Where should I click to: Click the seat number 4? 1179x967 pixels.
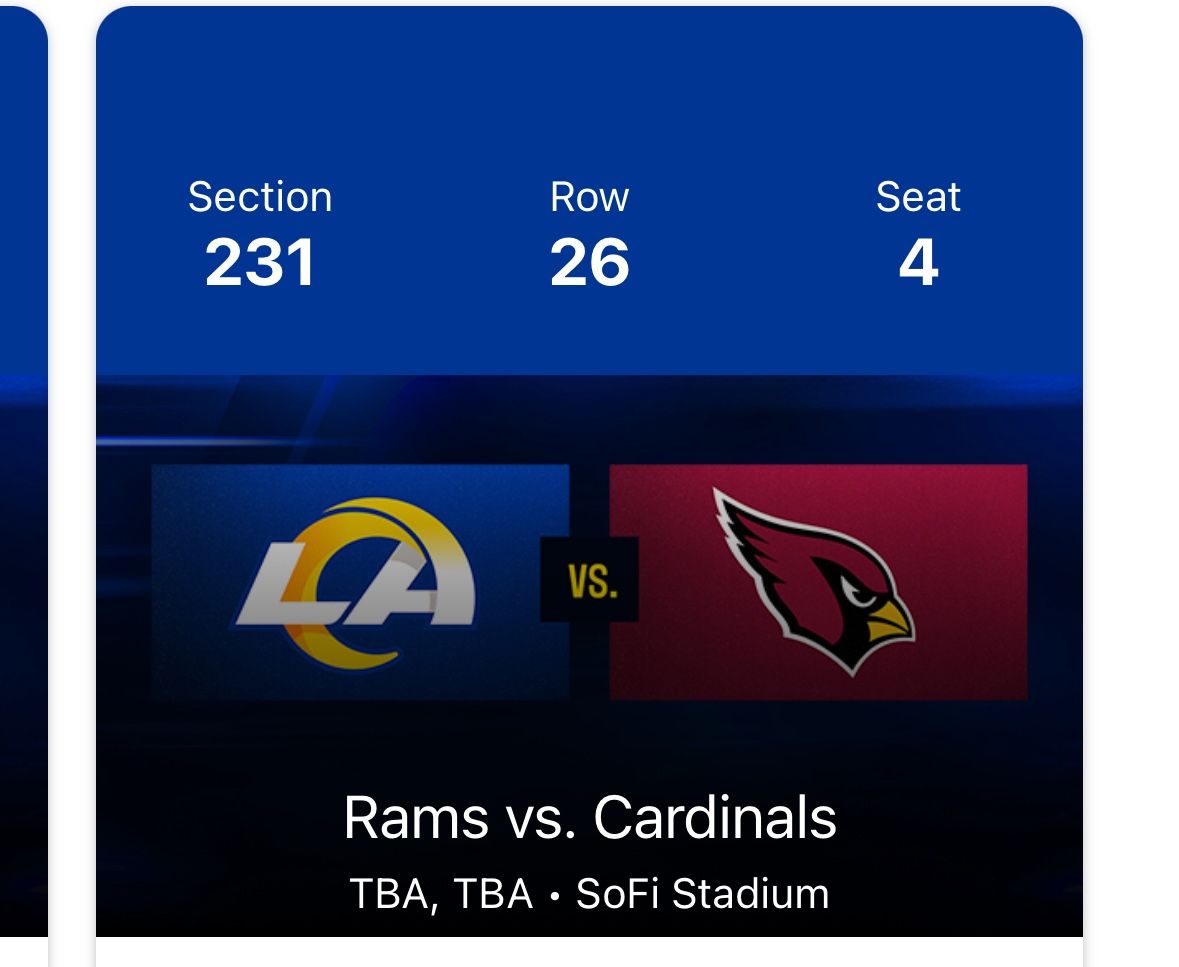(x=918, y=262)
